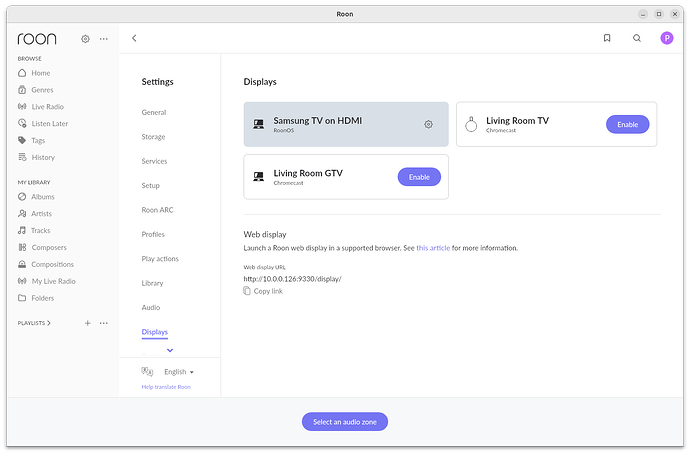Click the Copy link clipboard icon
690x454 pixels.
(x=247, y=291)
